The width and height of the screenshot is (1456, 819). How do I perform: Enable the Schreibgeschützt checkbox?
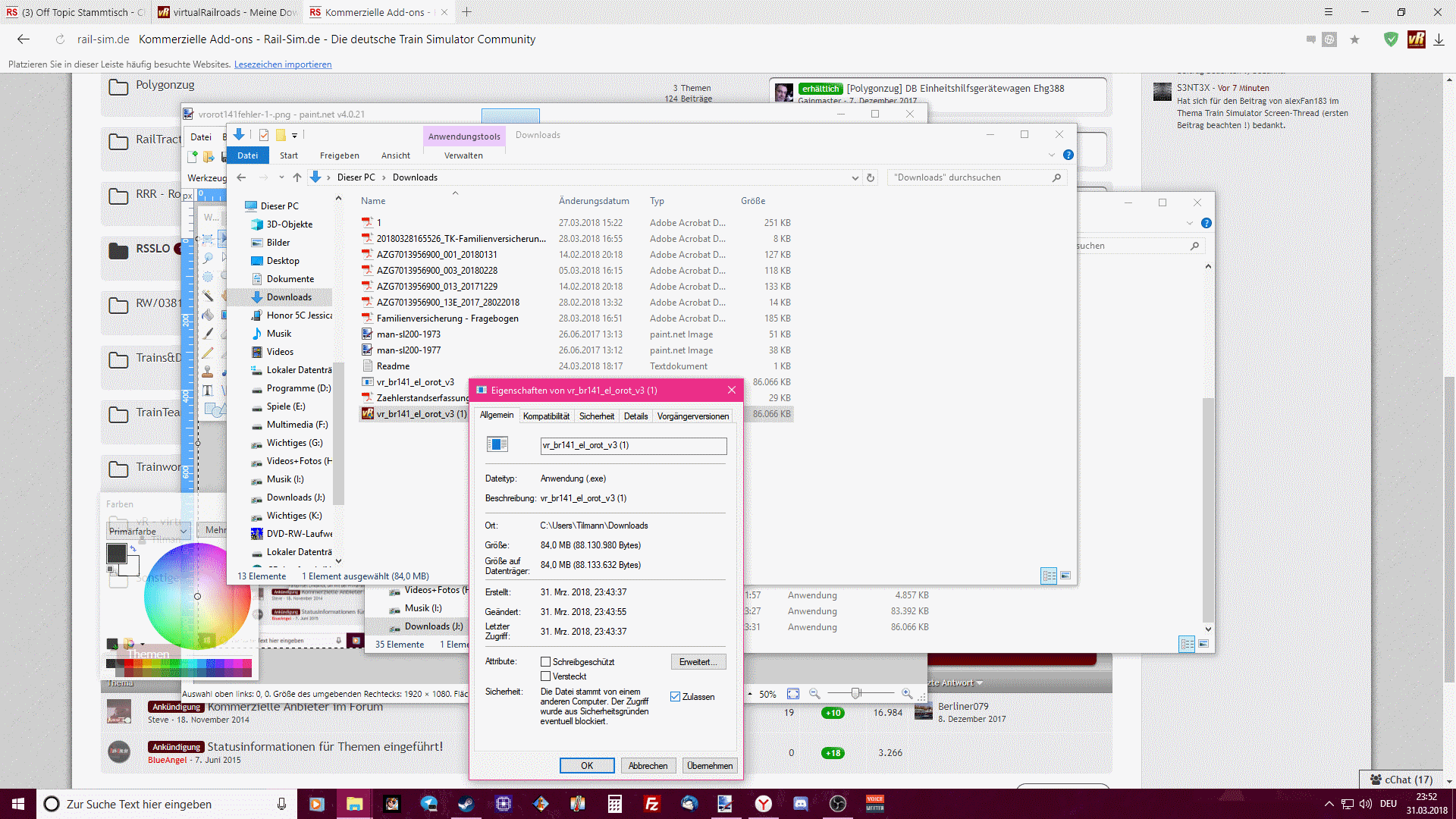545,662
